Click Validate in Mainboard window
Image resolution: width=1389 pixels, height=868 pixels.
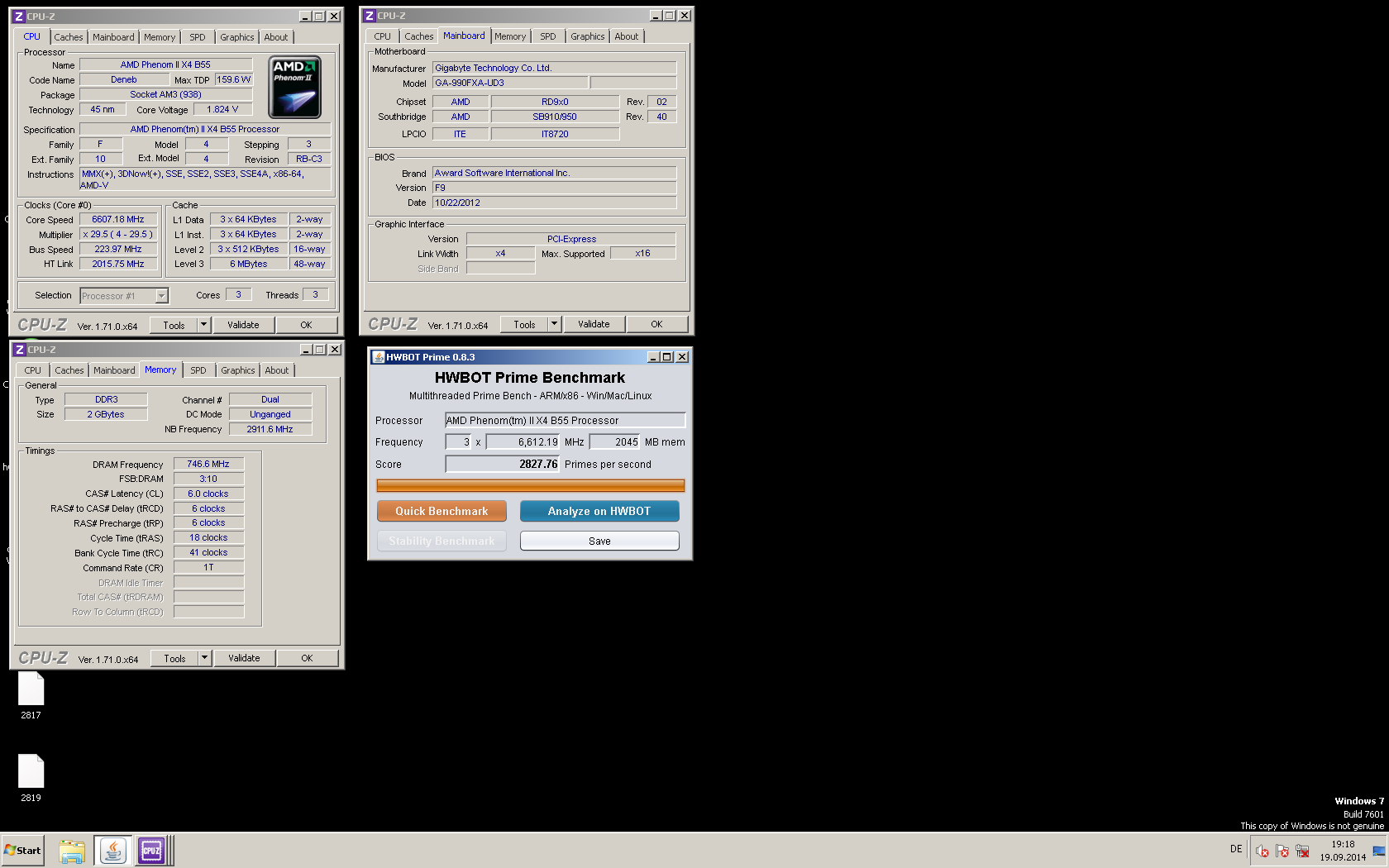pyautogui.click(x=594, y=324)
